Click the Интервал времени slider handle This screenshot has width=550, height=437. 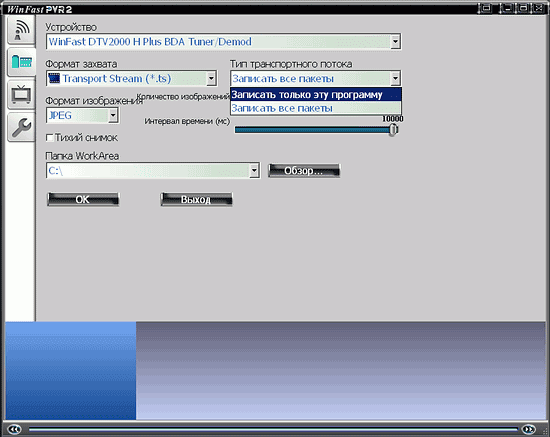tap(393, 130)
